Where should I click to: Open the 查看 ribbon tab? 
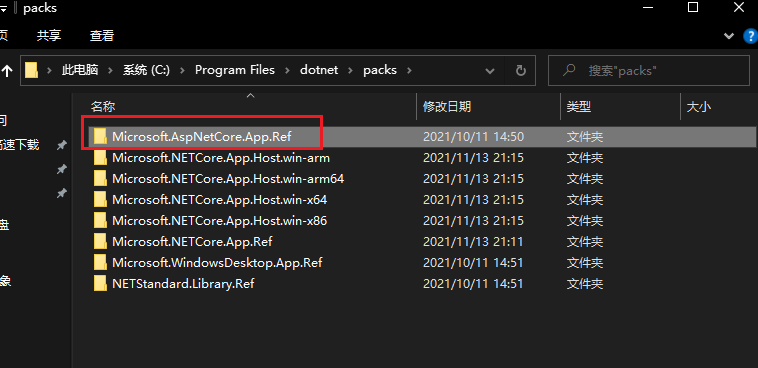pos(102,35)
